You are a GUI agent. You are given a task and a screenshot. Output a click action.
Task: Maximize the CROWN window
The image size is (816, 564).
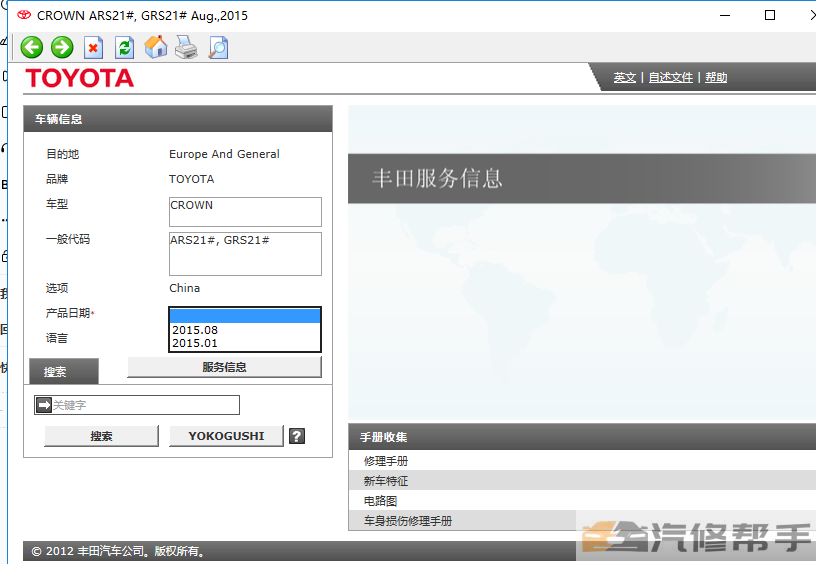(770, 16)
